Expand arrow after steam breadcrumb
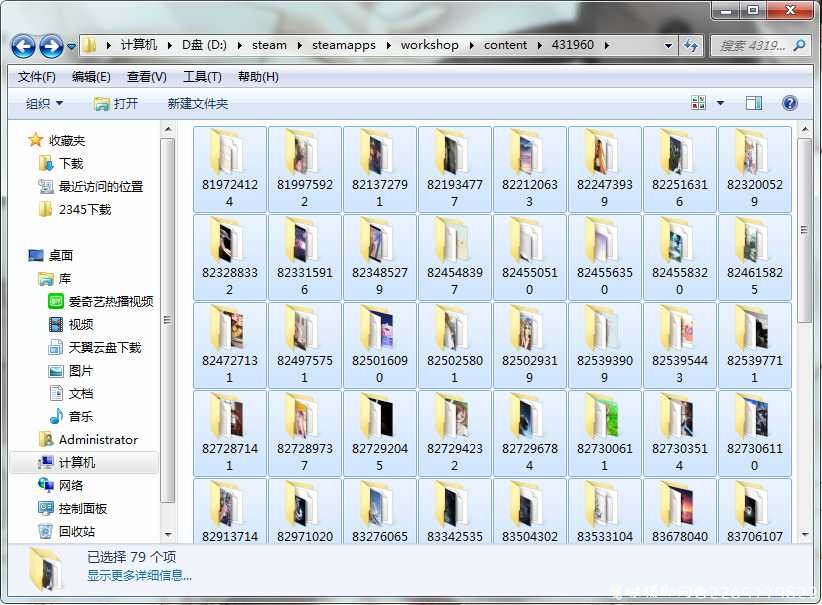The image size is (822, 605). (x=299, y=46)
